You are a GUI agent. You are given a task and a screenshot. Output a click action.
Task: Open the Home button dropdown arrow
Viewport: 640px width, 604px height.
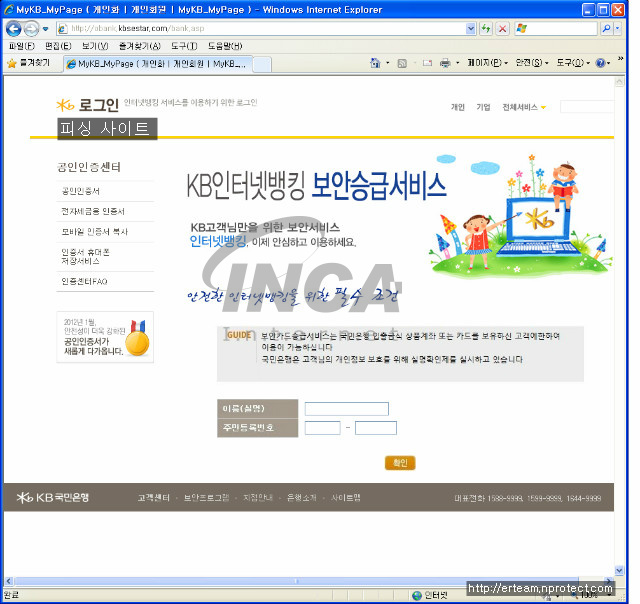(388, 63)
